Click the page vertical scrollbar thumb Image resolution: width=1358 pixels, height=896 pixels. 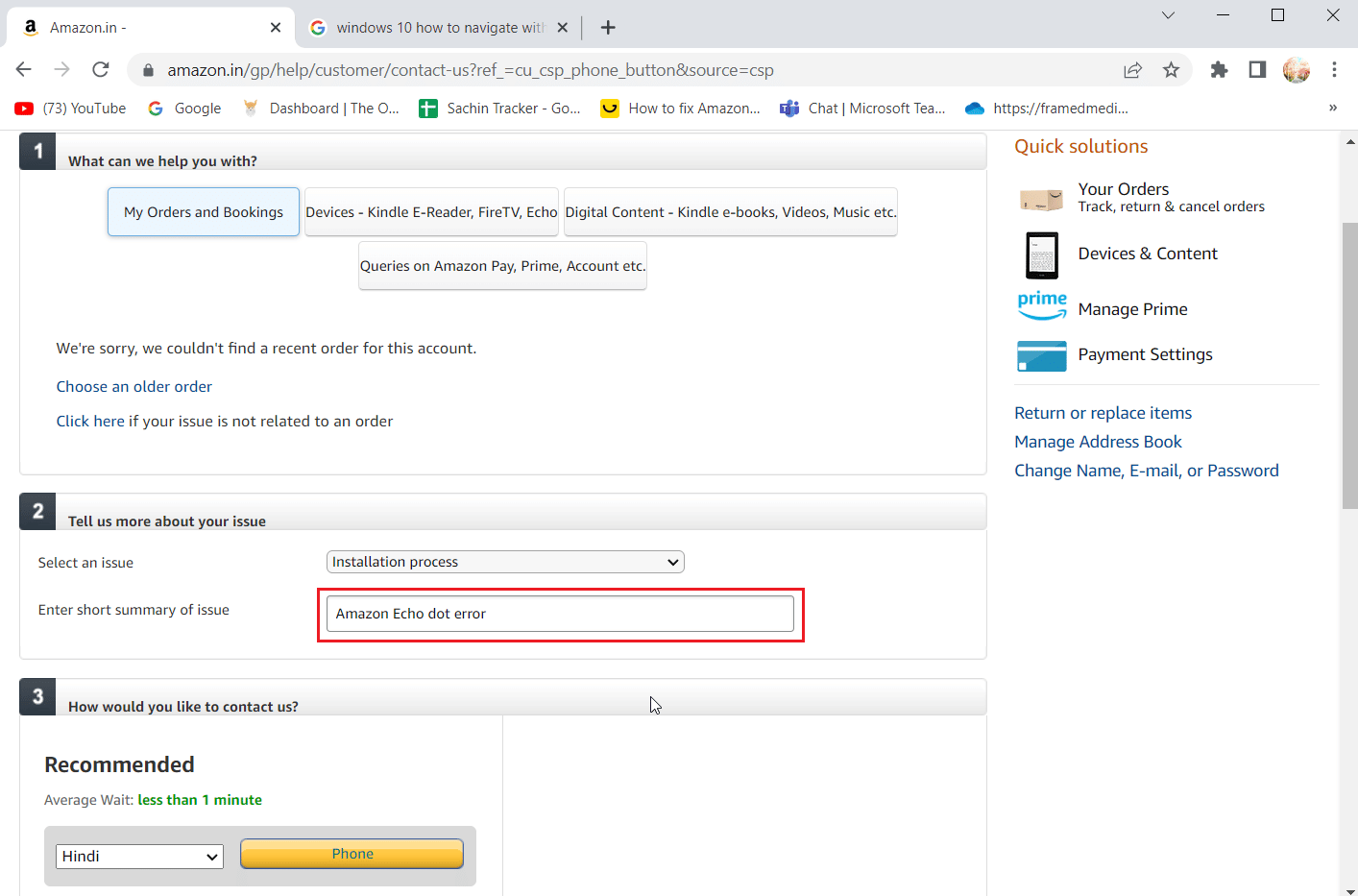pos(1349,365)
